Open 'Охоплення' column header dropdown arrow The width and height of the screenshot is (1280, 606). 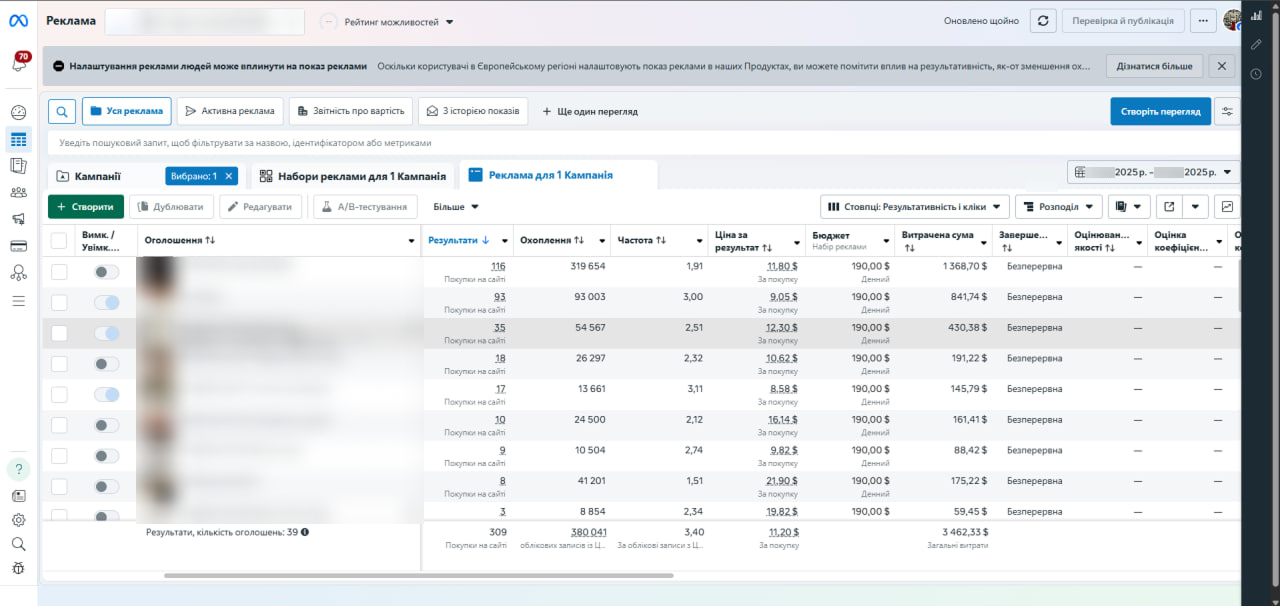(602, 240)
